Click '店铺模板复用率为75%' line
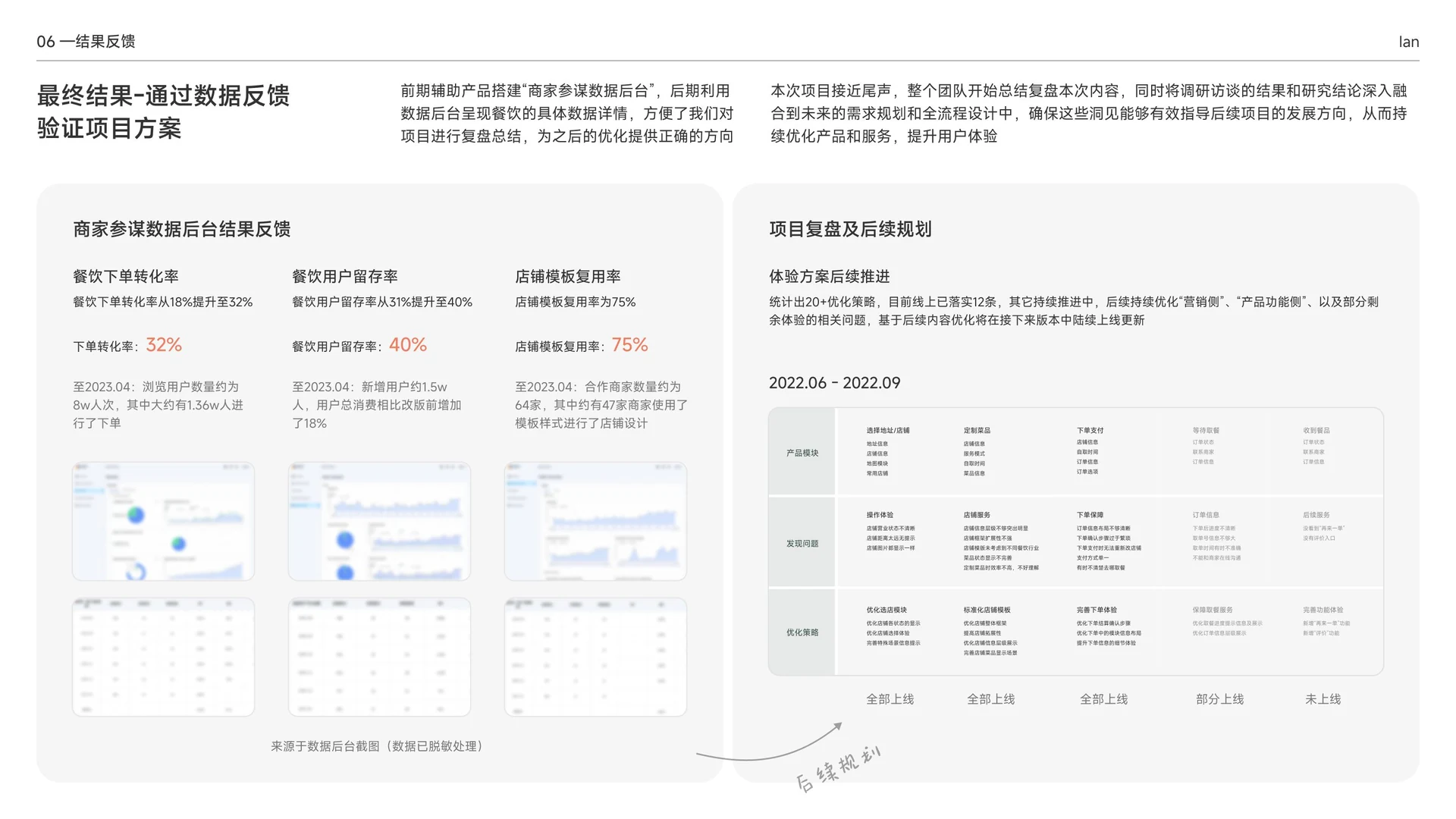Image resolution: width=1456 pixels, height=819 pixels. click(576, 302)
